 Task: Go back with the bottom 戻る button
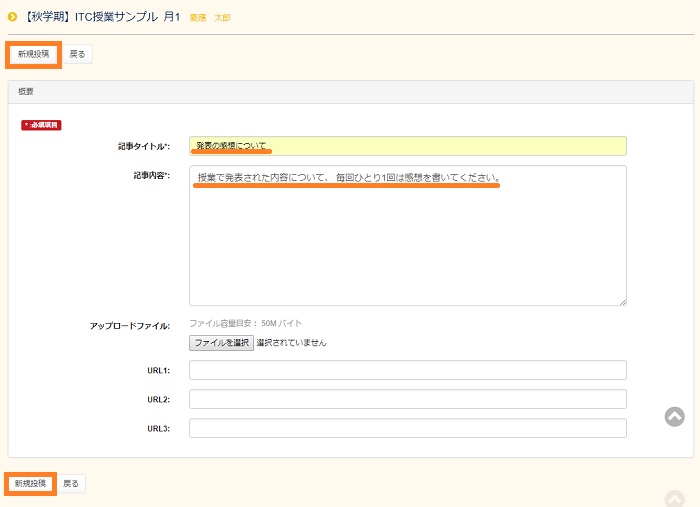pos(71,484)
